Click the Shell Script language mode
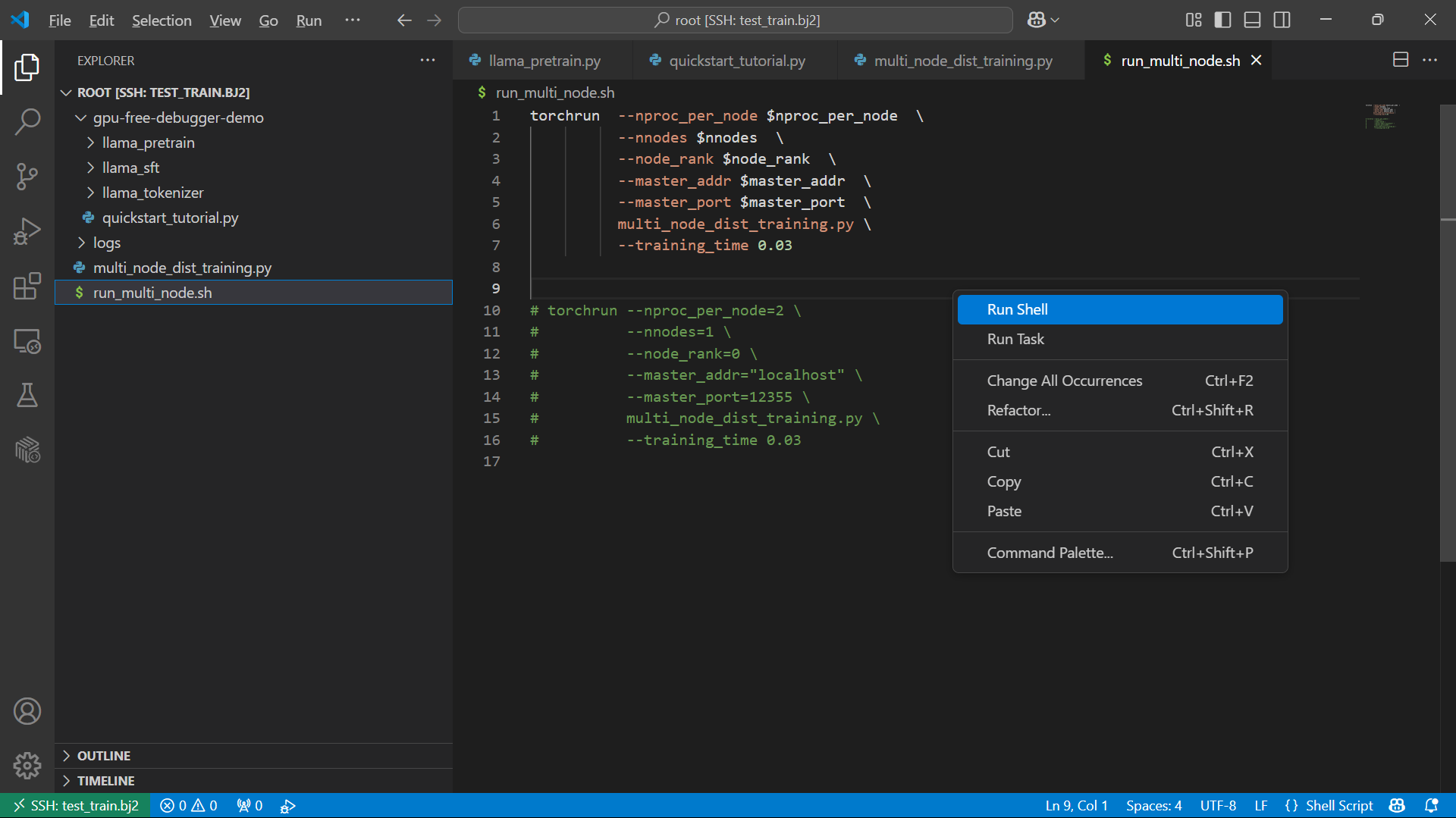Screen dimensions: 1456x818 click(x=1338, y=805)
